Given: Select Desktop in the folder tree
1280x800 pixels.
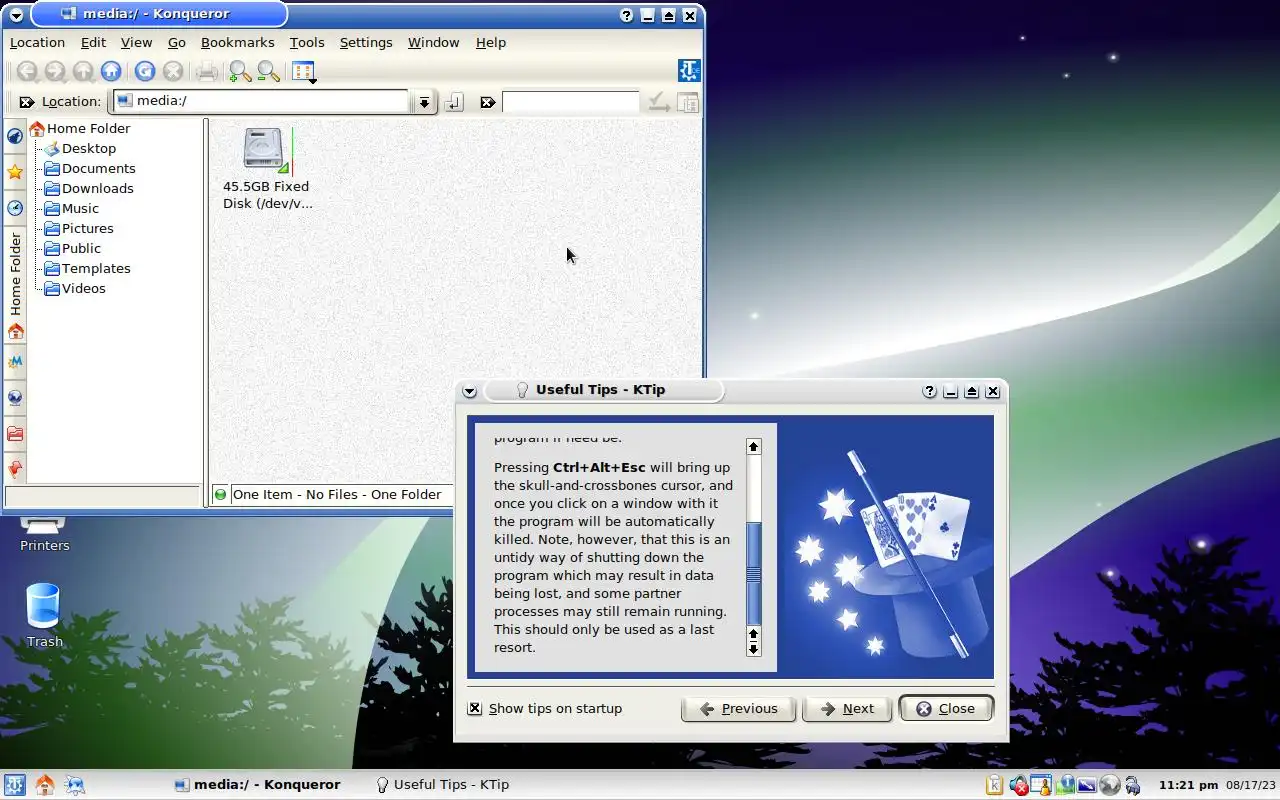Looking at the screenshot, I should pyautogui.click(x=80, y=148).
